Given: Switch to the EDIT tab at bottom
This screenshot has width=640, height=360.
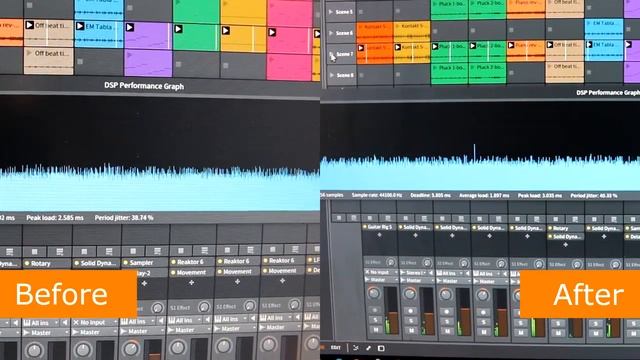Looking at the screenshot, I should point(336,348).
